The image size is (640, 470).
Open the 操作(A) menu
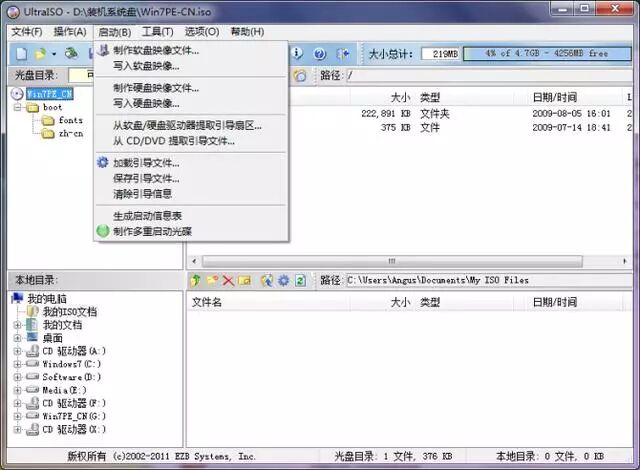(x=70, y=32)
